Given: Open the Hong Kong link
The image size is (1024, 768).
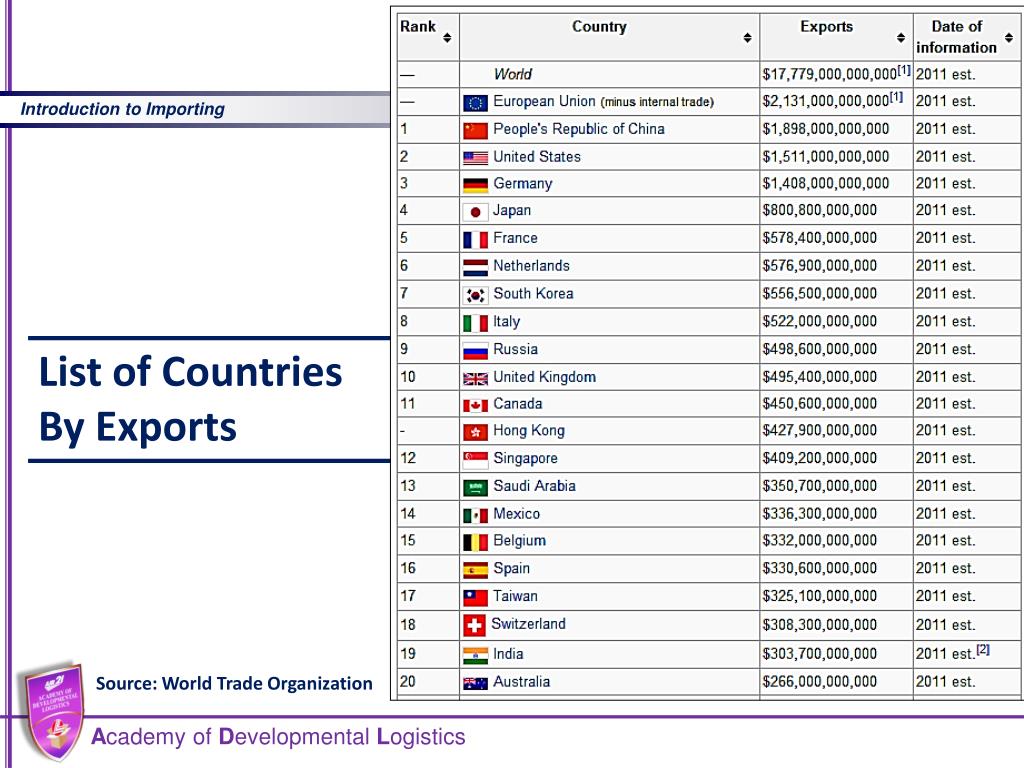Looking at the screenshot, I should click(x=529, y=431).
